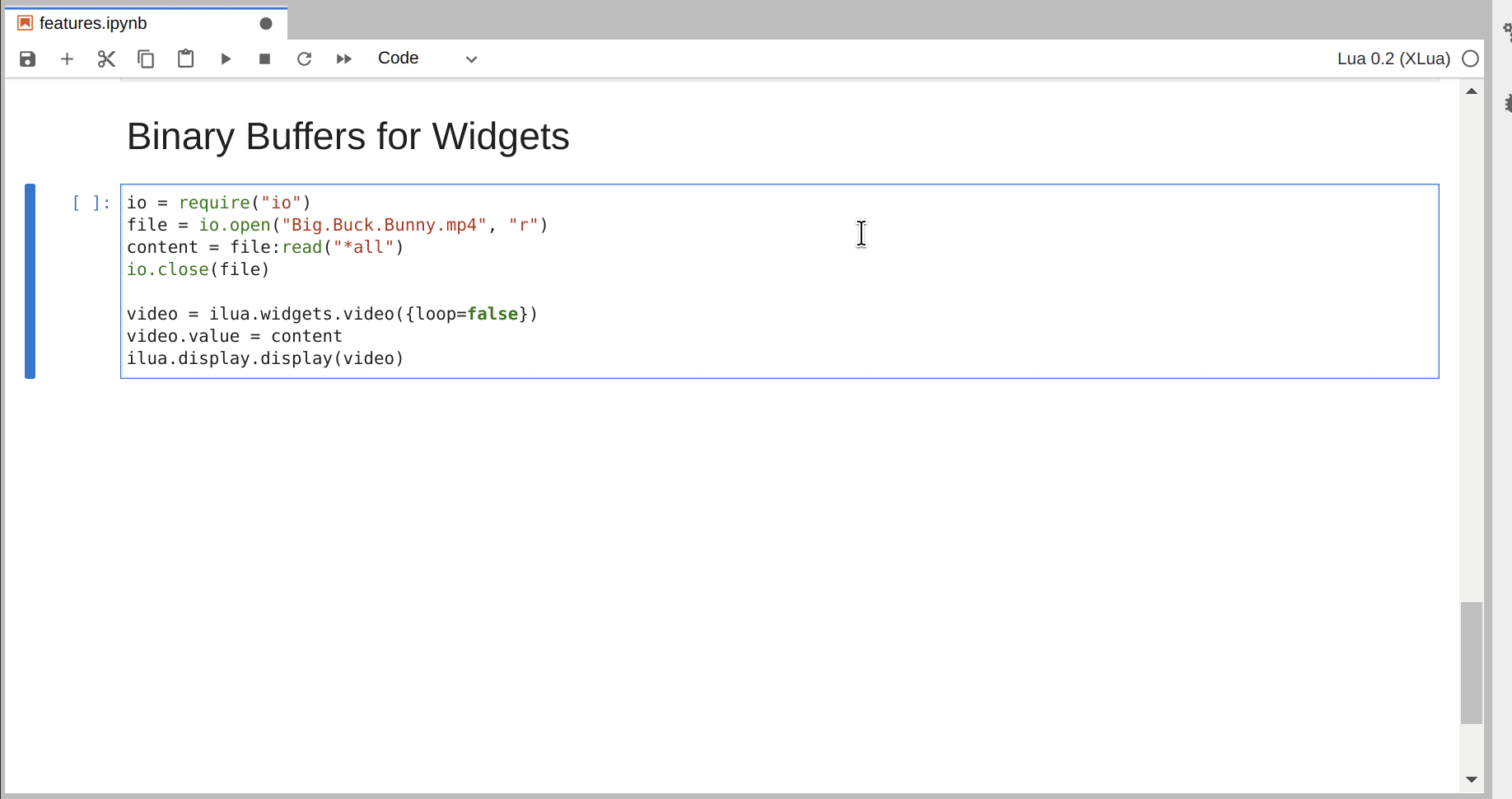Screen dimensions: 1512x799
Task: Save the notebook with the floppy disk icon
Action: (x=28, y=58)
